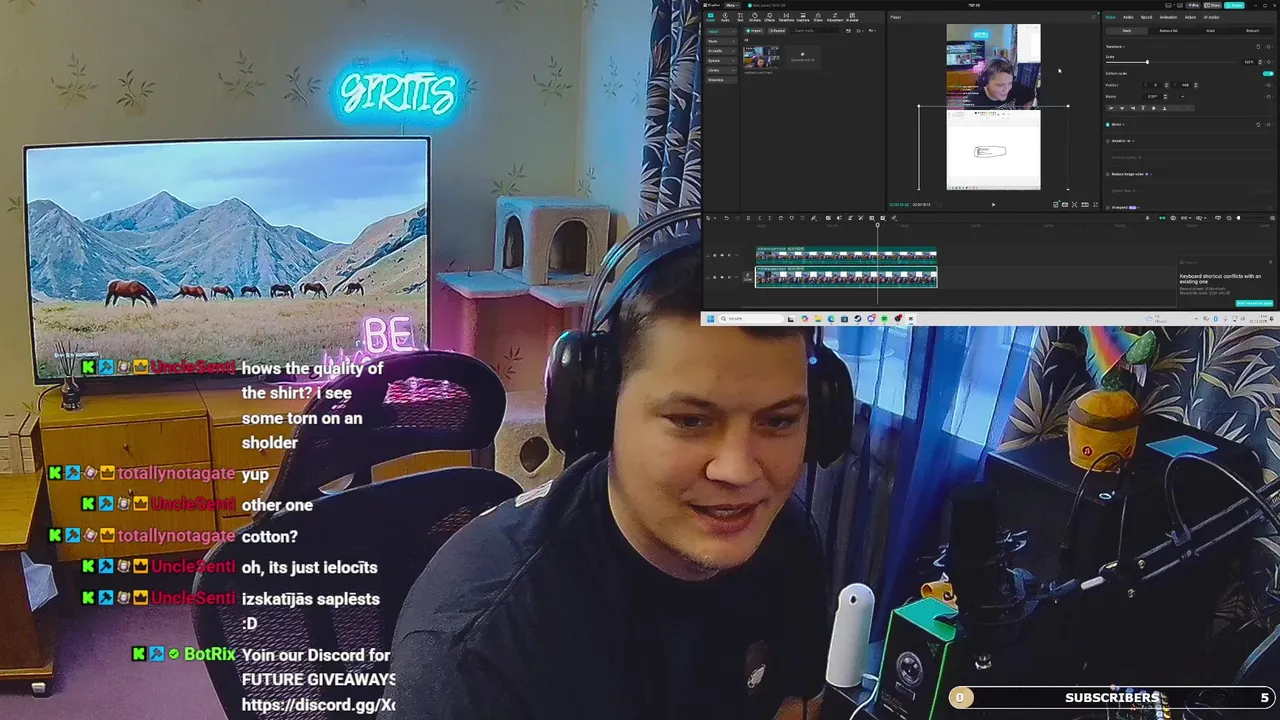This screenshot has width=1280, height=720.
Task: Switch to the Animation properties tab
Action: pos(1169,17)
